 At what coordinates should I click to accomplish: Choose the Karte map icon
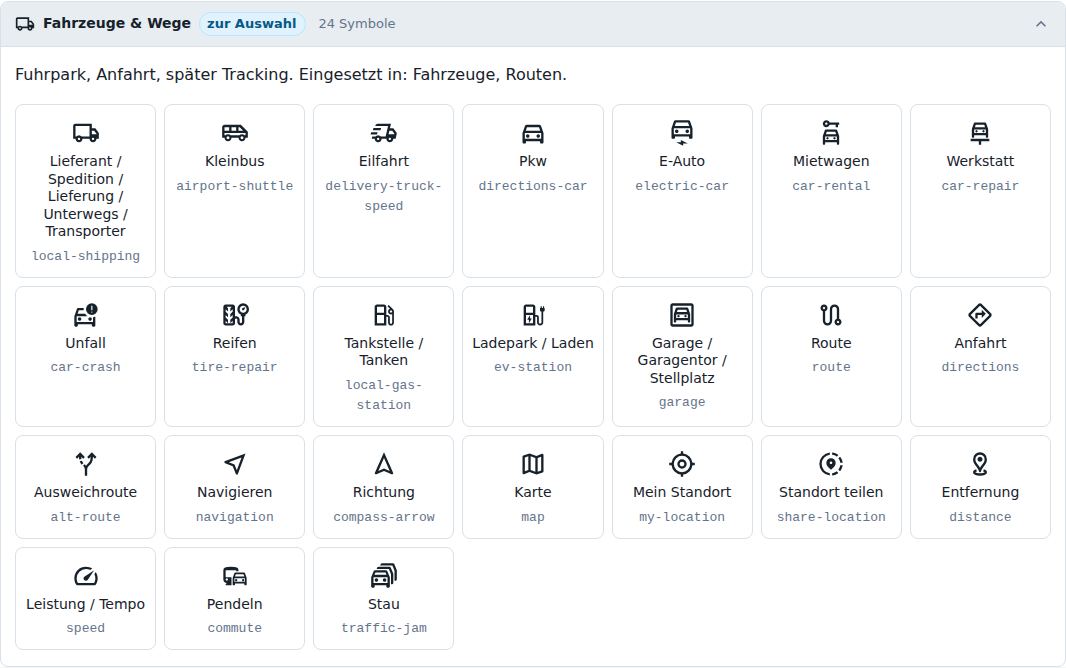[533, 463]
